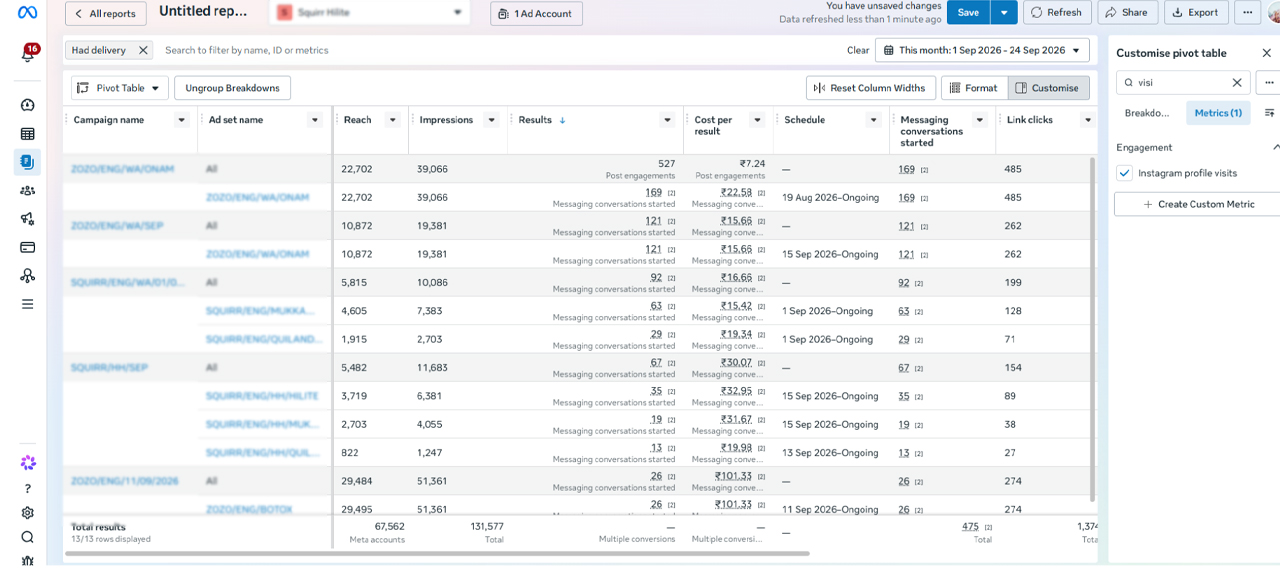
Task: Clear all filters with Clear link
Action: [858, 50]
